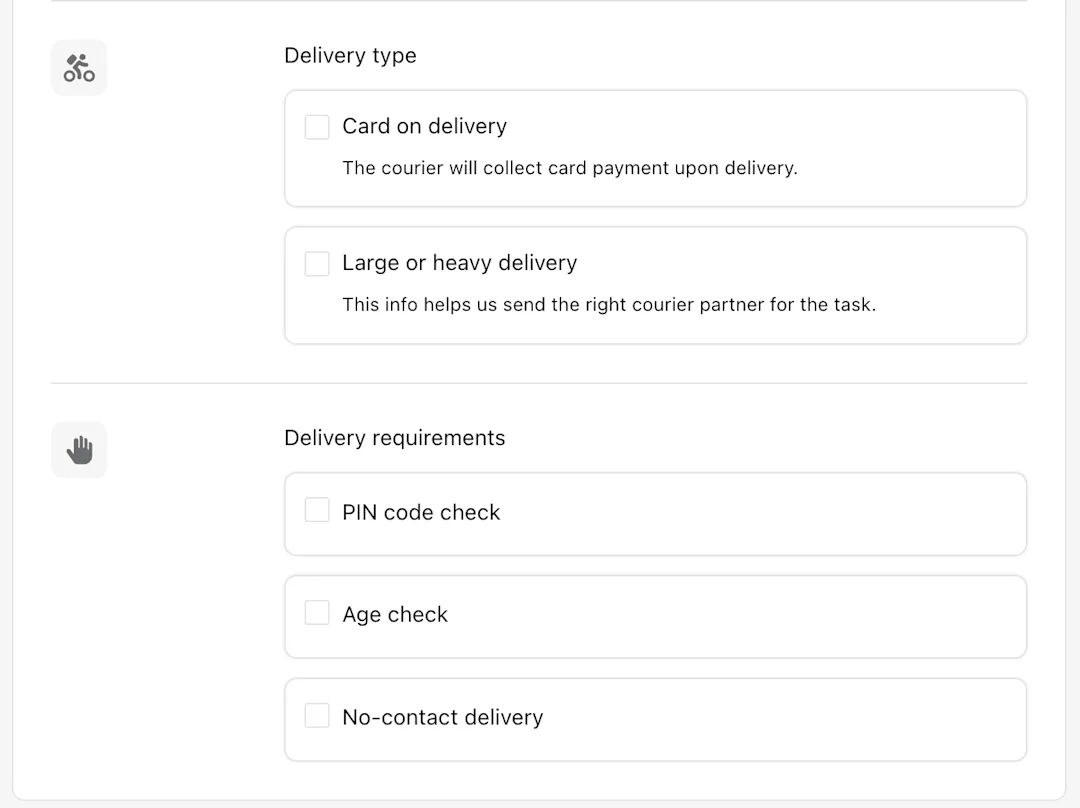
Task: Click the Delivery requirements section heading
Action: (395, 437)
